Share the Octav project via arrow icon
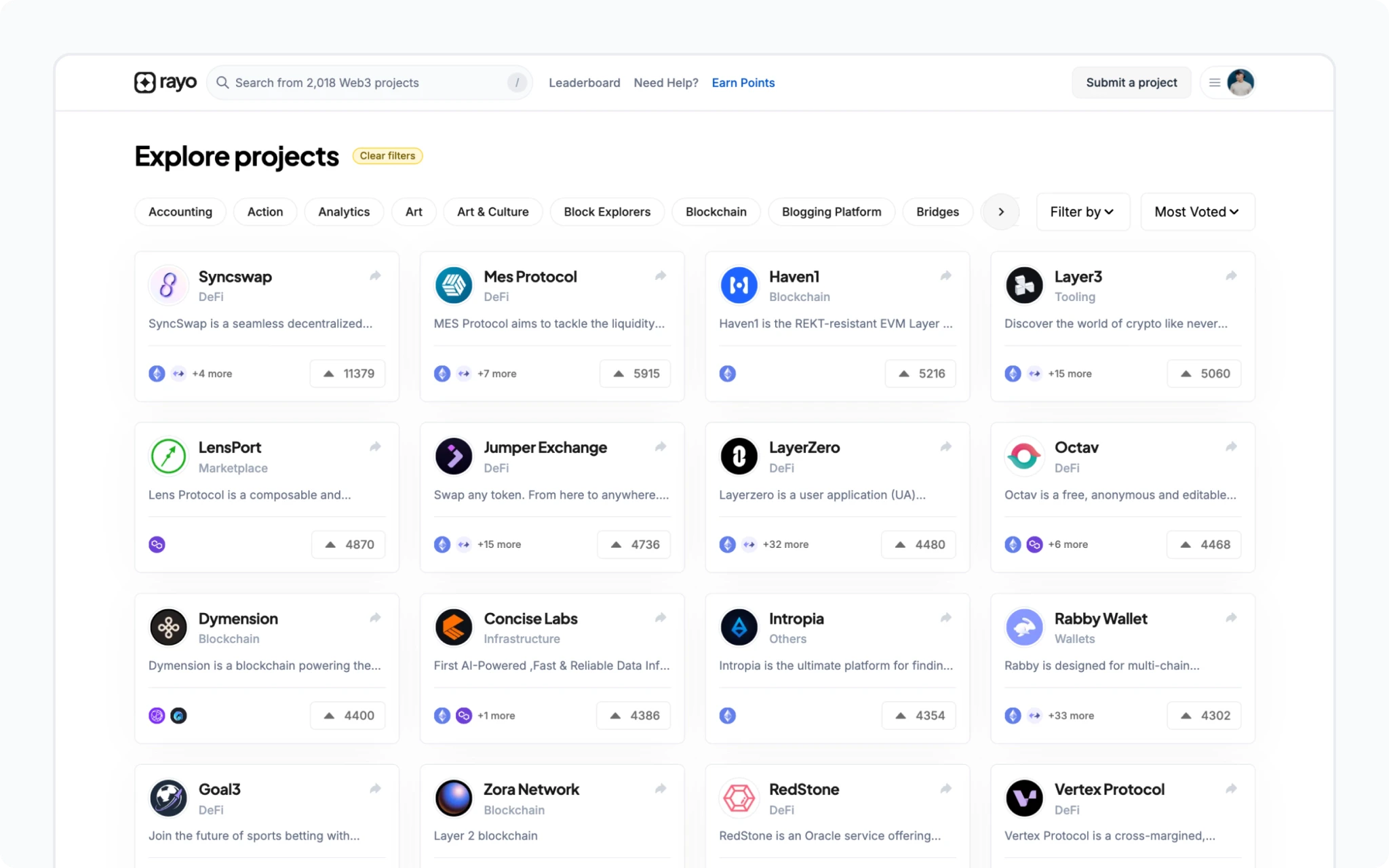1389x868 pixels. [x=1231, y=447]
